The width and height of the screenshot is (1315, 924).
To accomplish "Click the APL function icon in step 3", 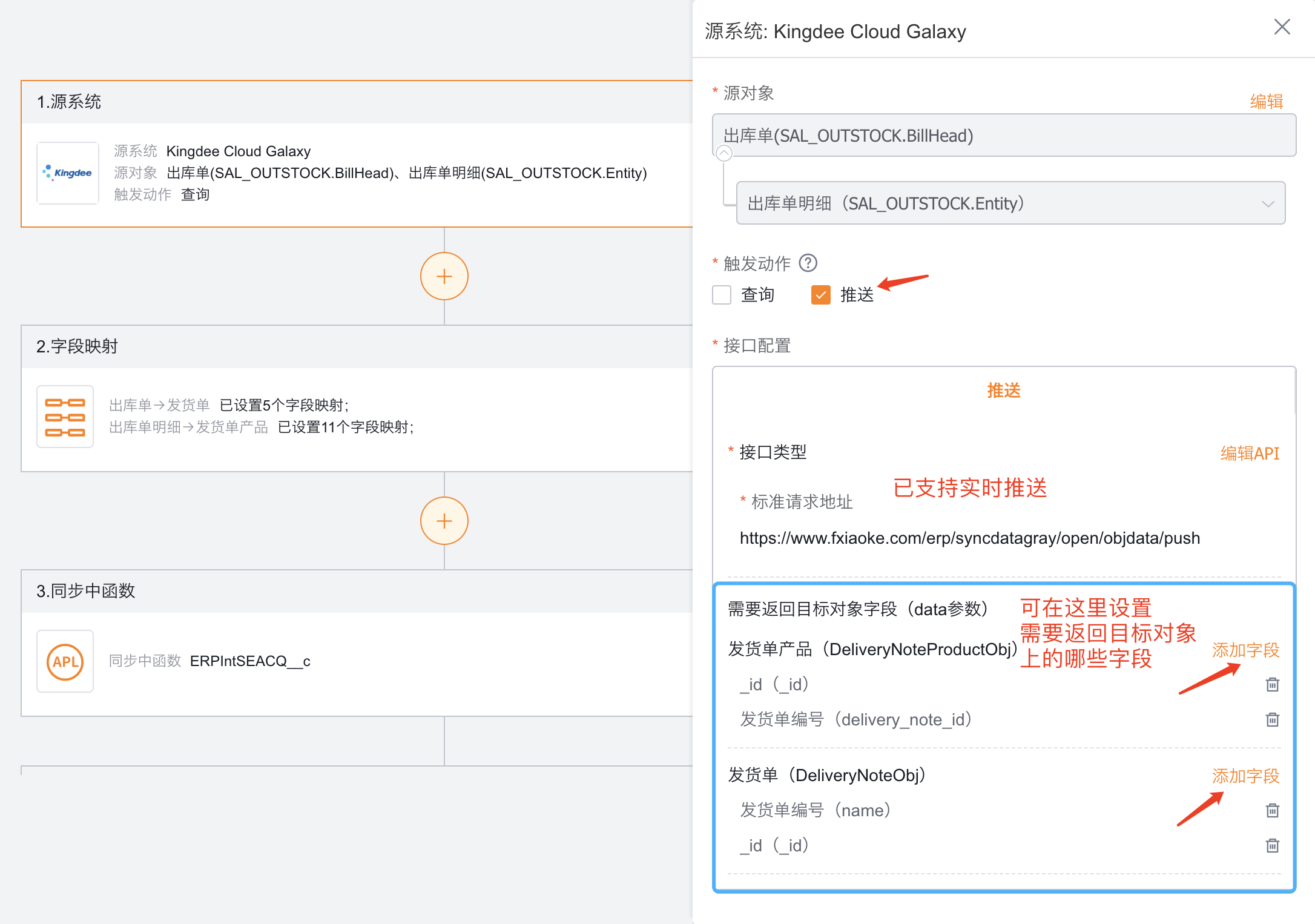I will 65,661.
